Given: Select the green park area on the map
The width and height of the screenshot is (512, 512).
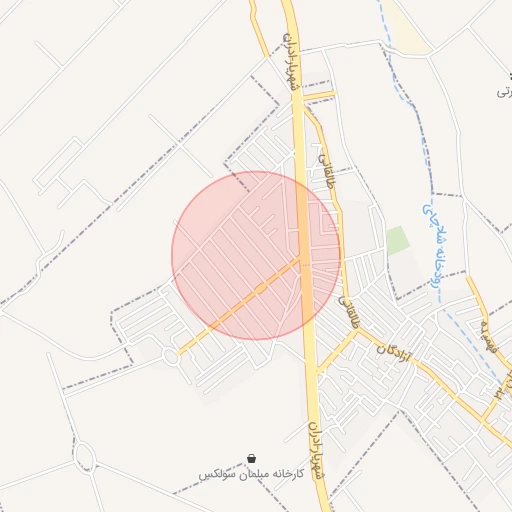Looking at the screenshot, I should 398,241.
